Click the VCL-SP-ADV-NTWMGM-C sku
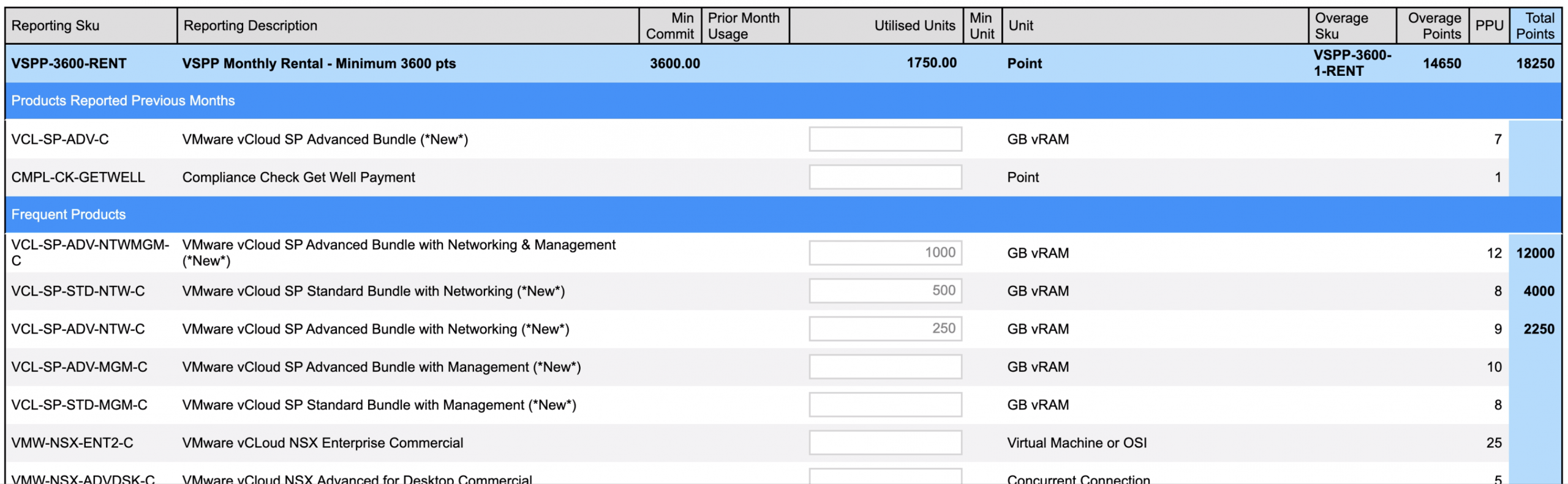 [x=90, y=253]
